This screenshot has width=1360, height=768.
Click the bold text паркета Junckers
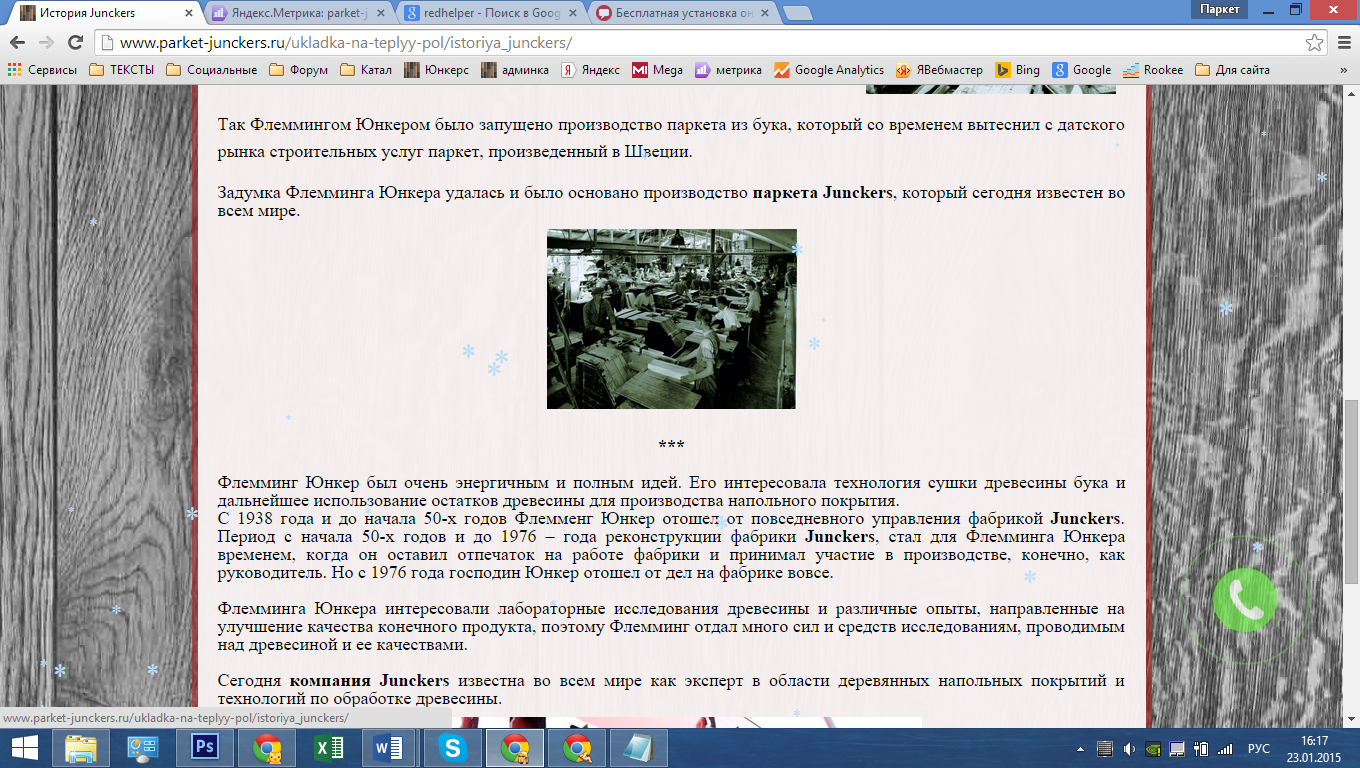(x=825, y=193)
